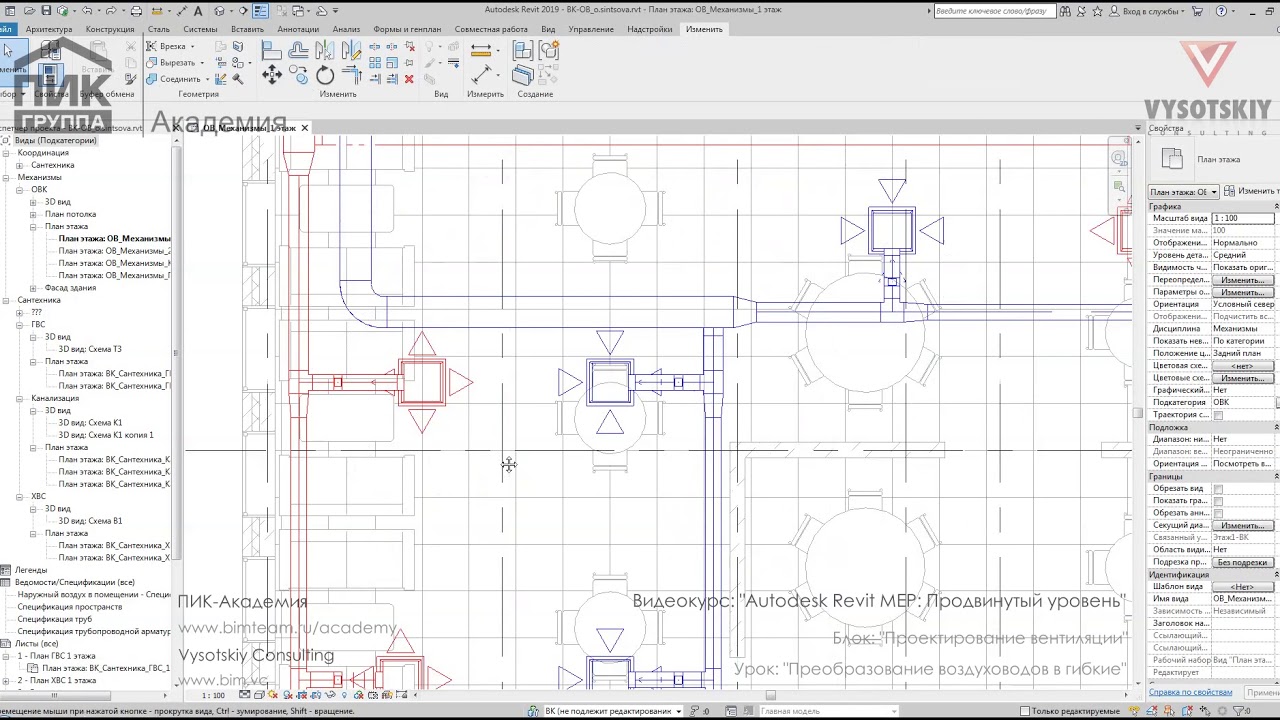Open Type Properties icon in the ribbon

click(51, 51)
